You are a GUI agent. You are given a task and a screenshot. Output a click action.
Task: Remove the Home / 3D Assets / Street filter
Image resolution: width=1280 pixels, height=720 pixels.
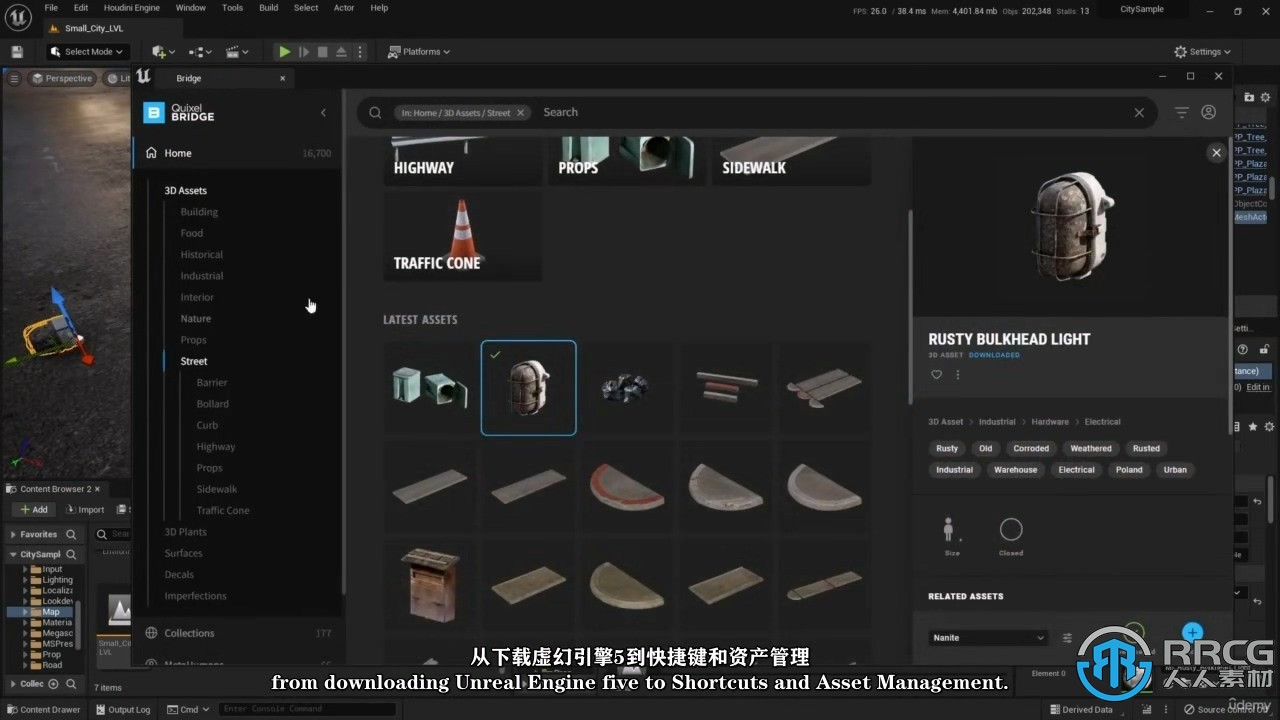(520, 113)
